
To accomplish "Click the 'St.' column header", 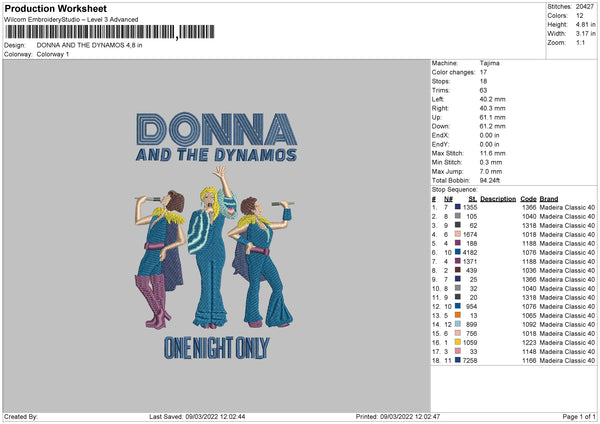I will [473, 199].
